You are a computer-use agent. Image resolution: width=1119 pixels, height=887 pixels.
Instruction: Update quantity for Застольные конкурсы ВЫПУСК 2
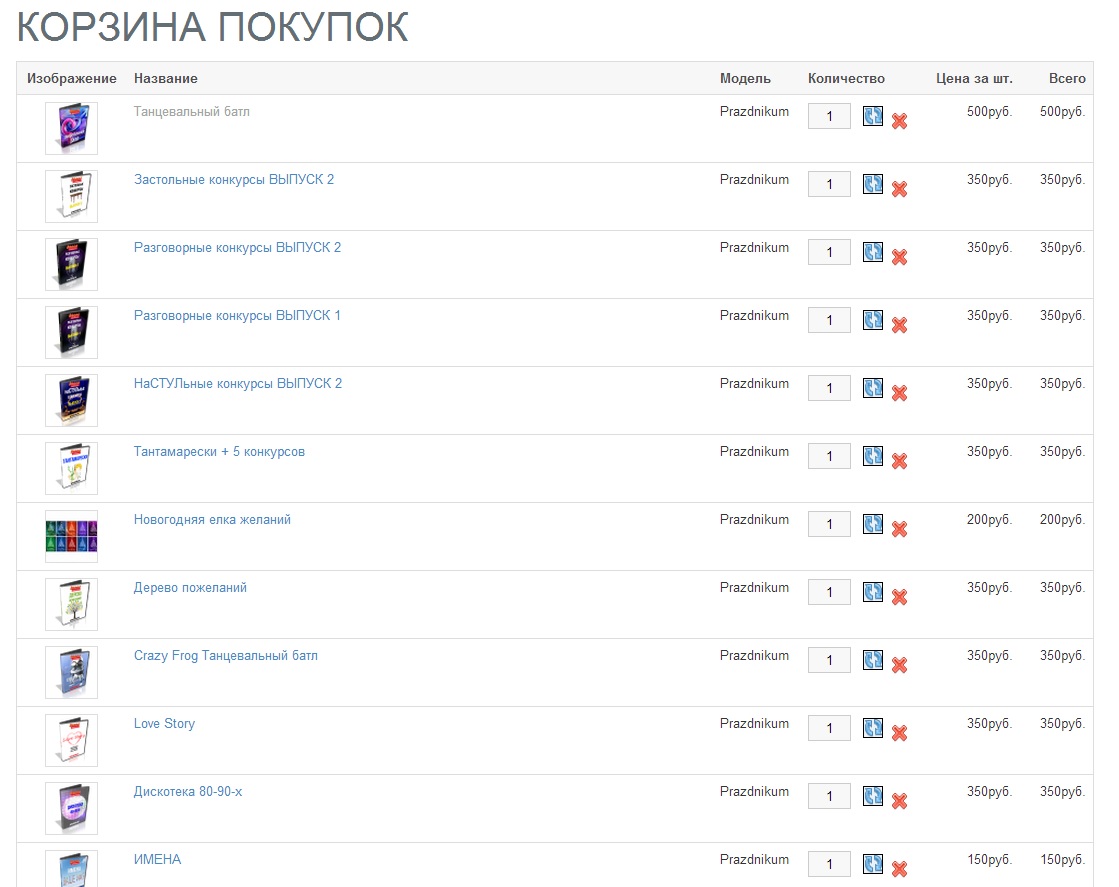(873, 183)
